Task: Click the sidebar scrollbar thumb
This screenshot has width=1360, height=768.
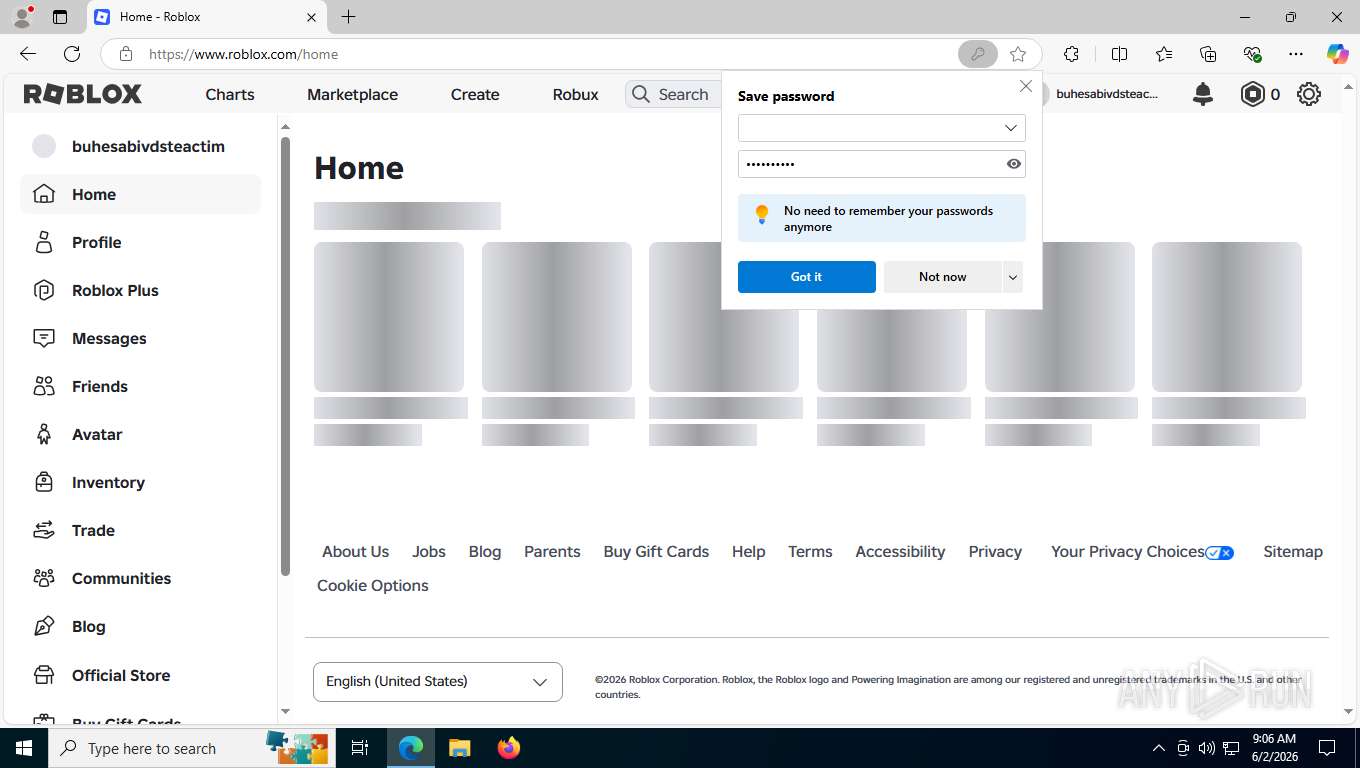Action: (x=285, y=356)
